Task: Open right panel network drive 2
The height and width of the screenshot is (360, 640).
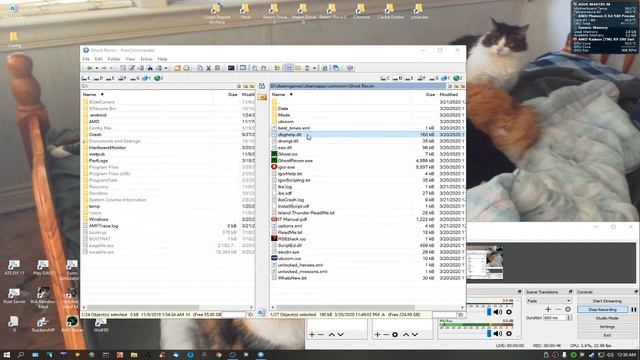Action: [x=458, y=78]
